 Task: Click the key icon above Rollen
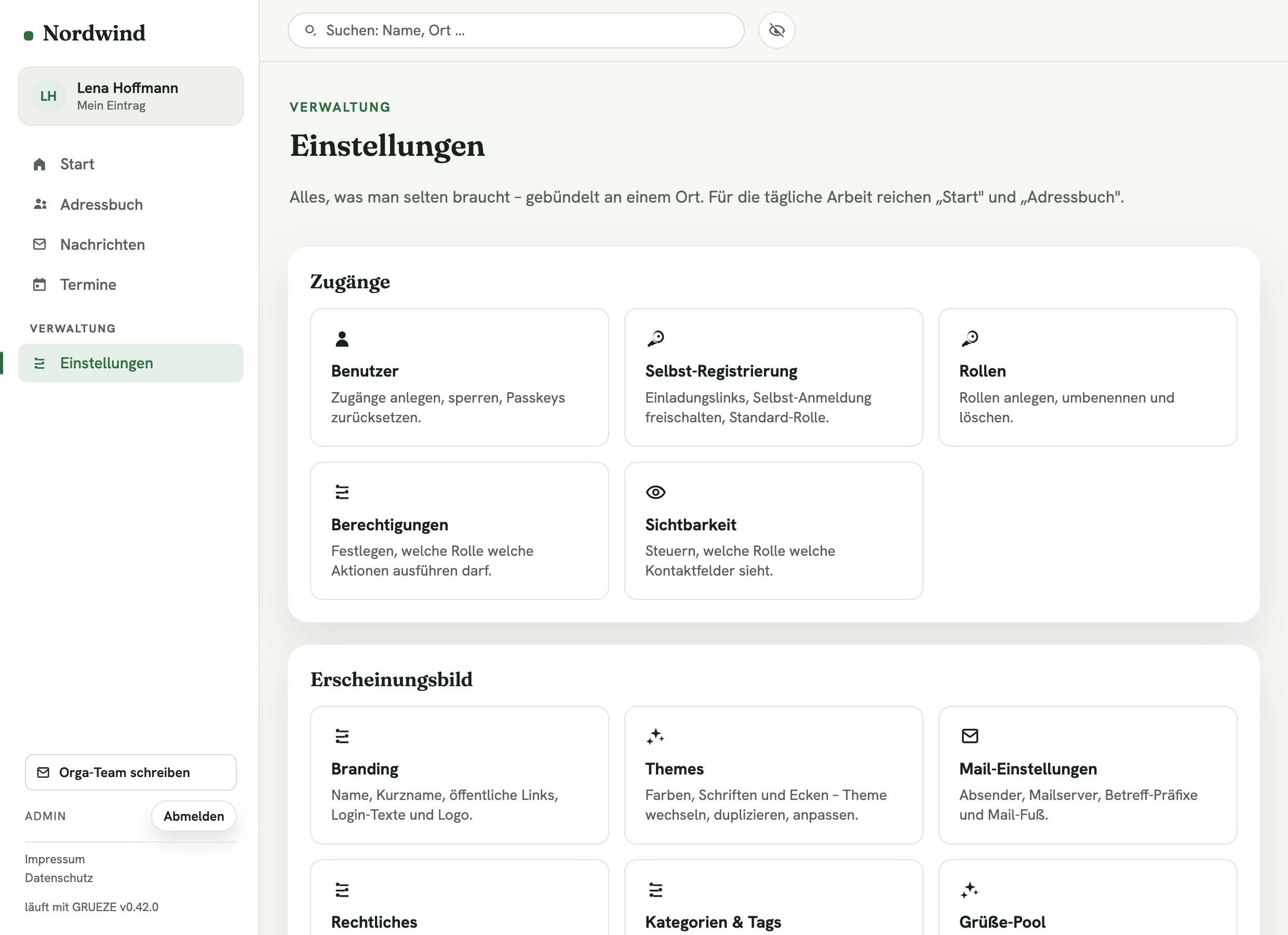(x=970, y=339)
